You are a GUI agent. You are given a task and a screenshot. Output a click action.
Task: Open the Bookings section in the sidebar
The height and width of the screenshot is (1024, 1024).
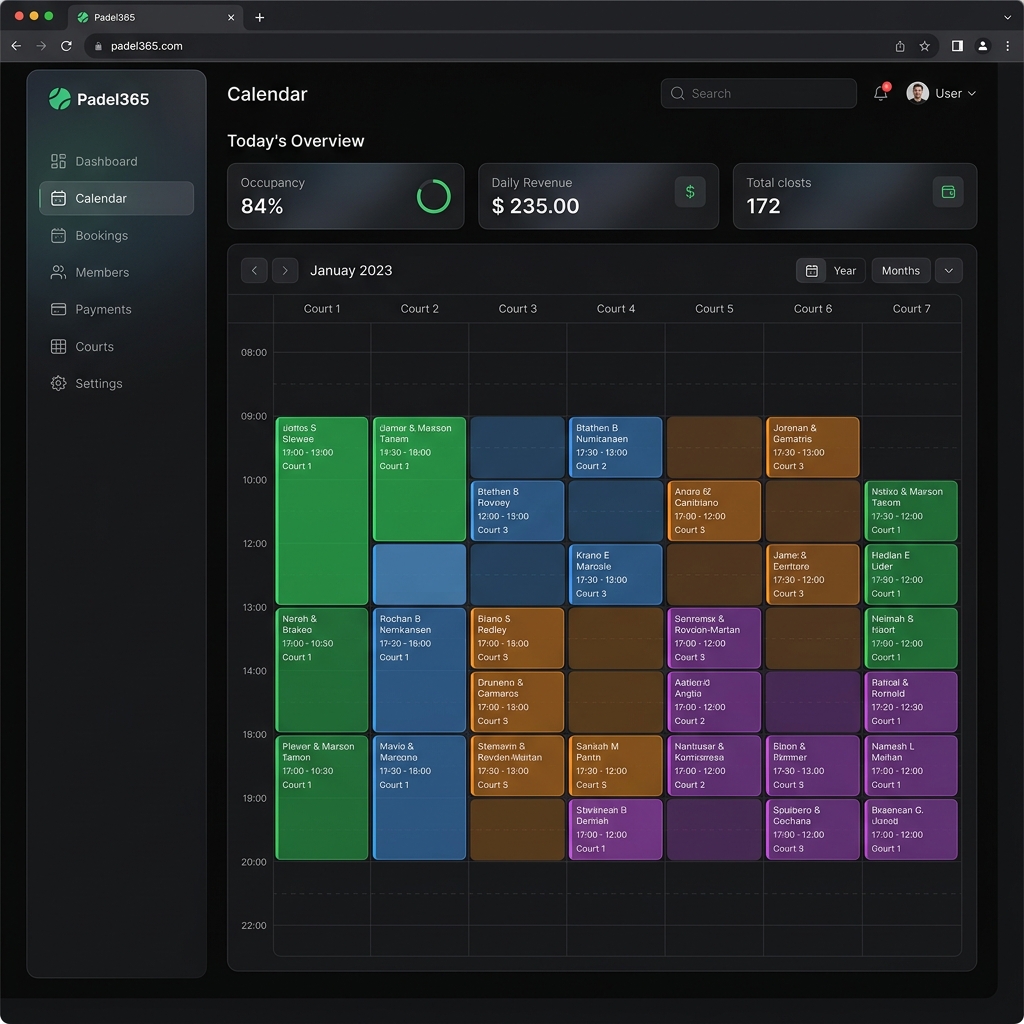coord(101,236)
